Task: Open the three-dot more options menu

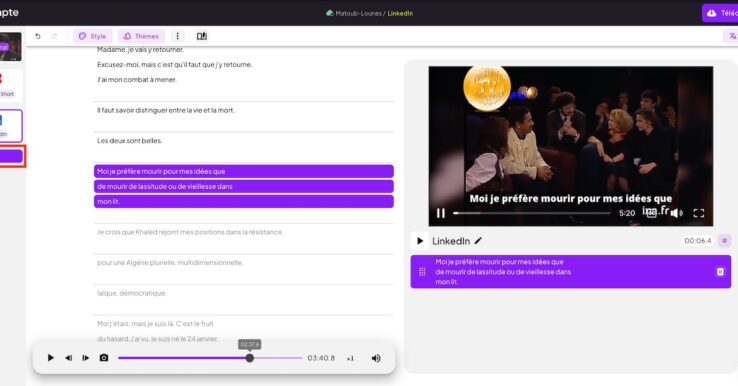Action: [x=177, y=36]
